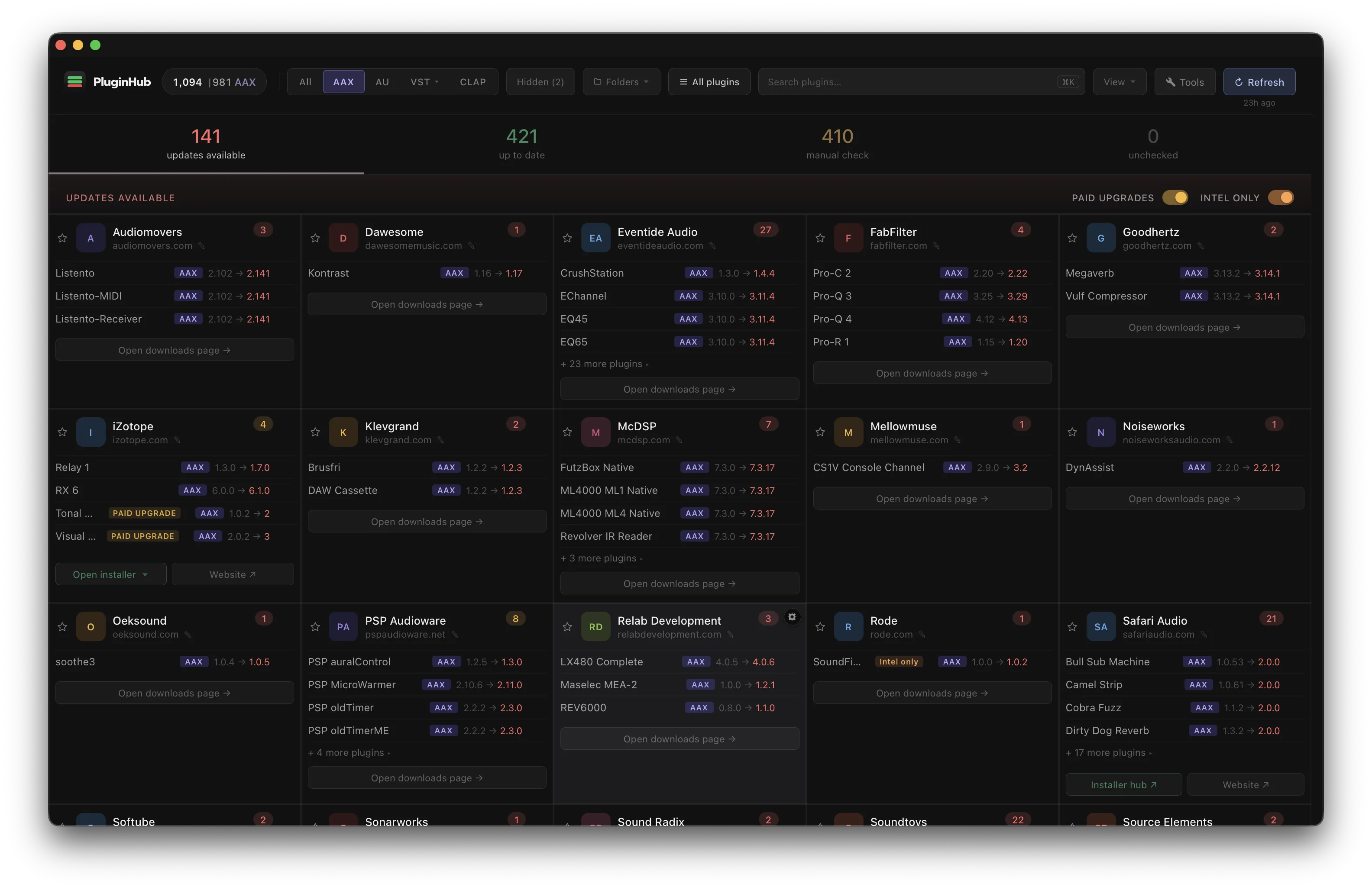
Task: Expand Safari Audio's 17 more plugins
Action: pyautogui.click(x=1109, y=753)
